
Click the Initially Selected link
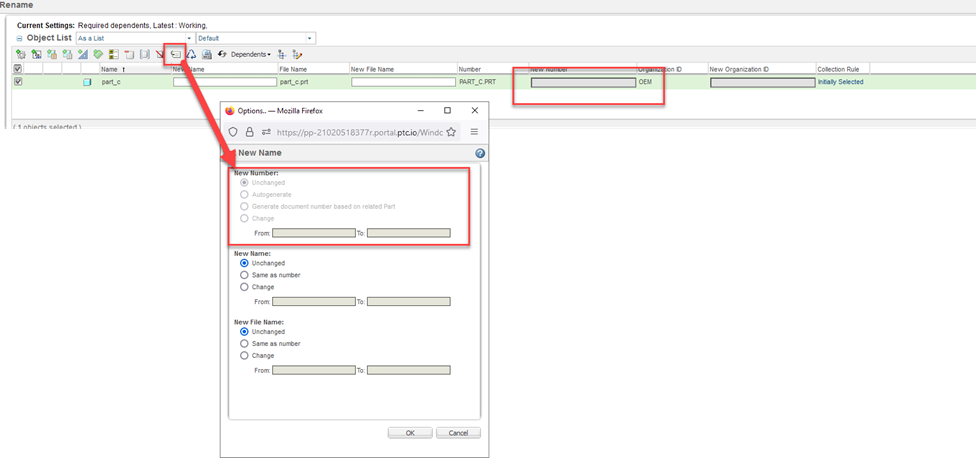coord(840,82)
